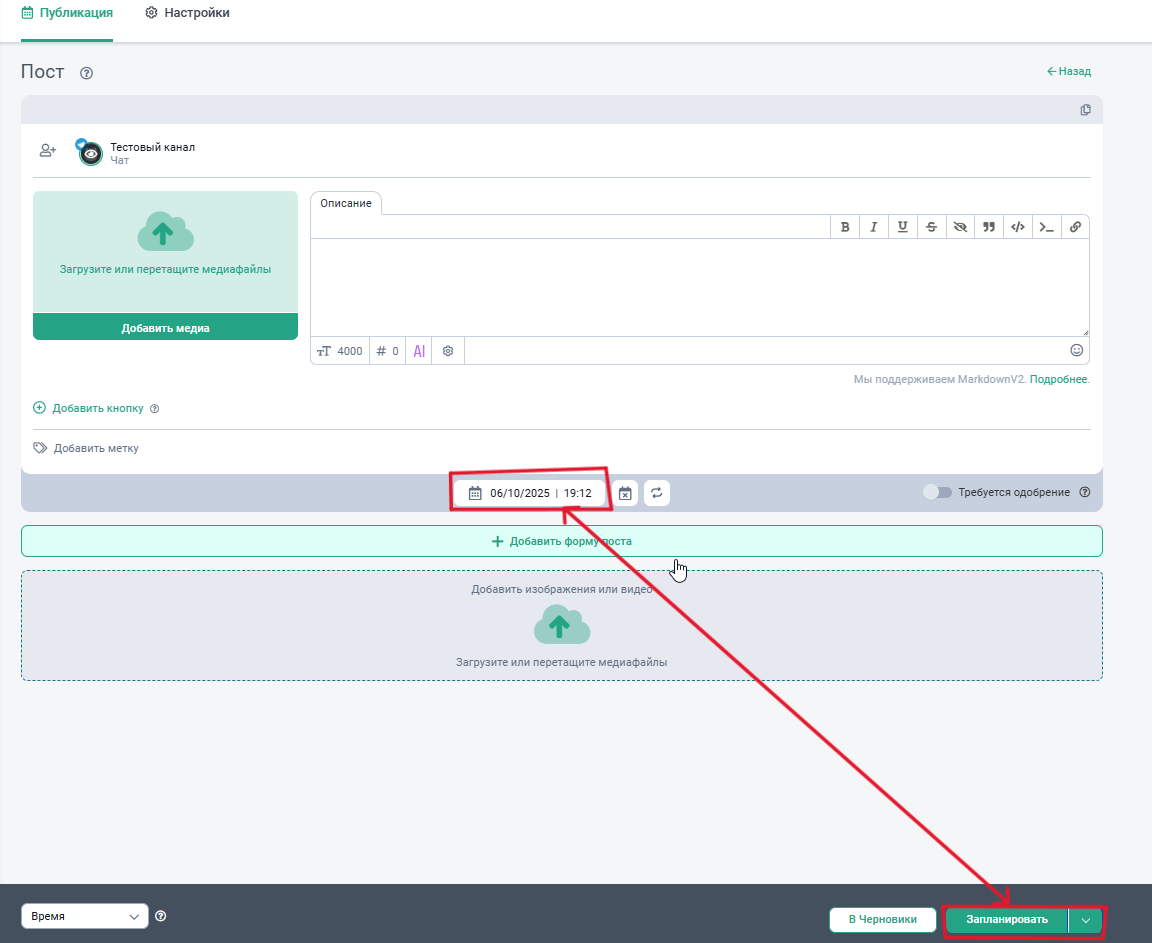Clear the scheduled date with calendar-x icon
This screenshot has height=943, width=1152.
point(625,493)
